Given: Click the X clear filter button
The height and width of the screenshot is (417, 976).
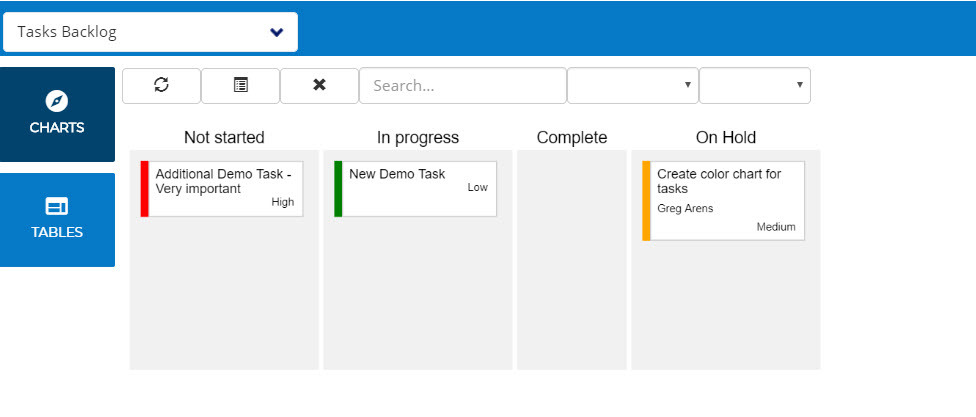Looking at the screenshot, I should (x=319, y=86).
